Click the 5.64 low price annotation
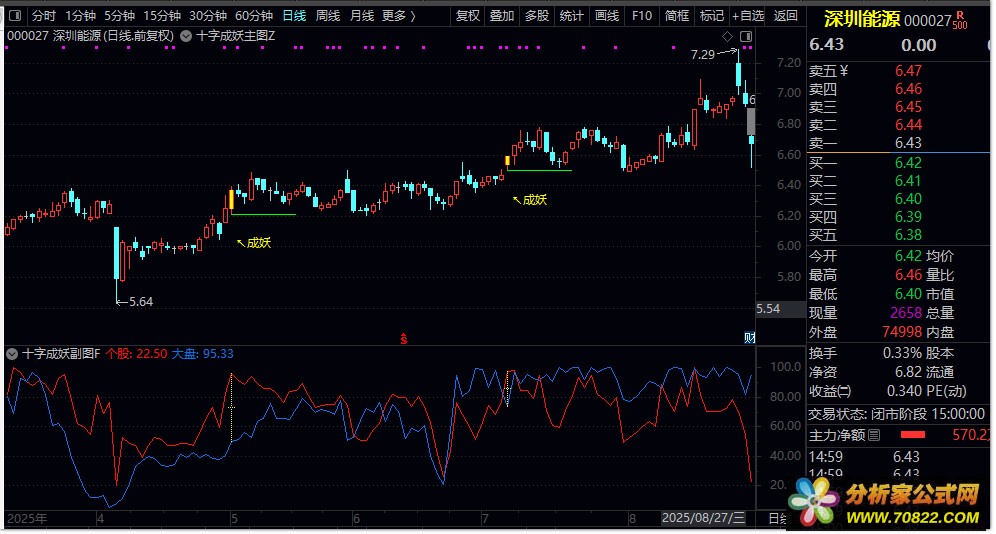Viewport: 996px width, 534px height. coord(141,302)
